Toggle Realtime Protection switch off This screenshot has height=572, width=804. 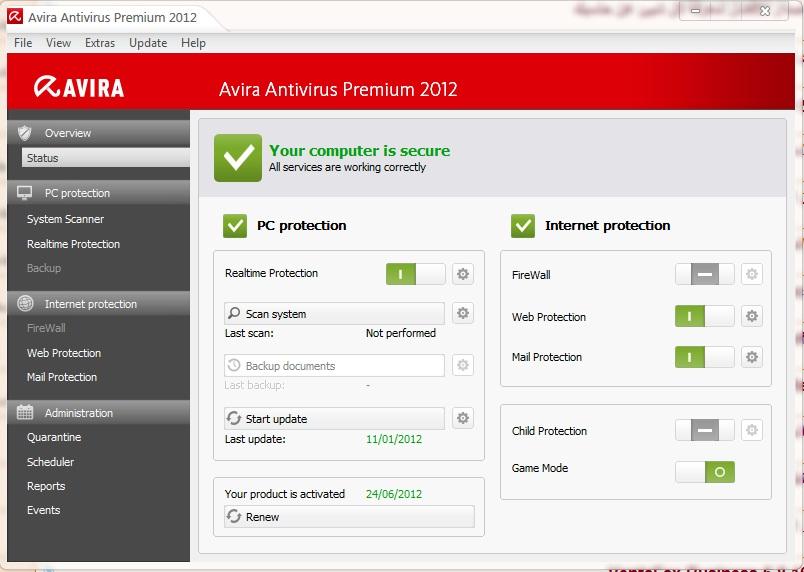(415, 274)
